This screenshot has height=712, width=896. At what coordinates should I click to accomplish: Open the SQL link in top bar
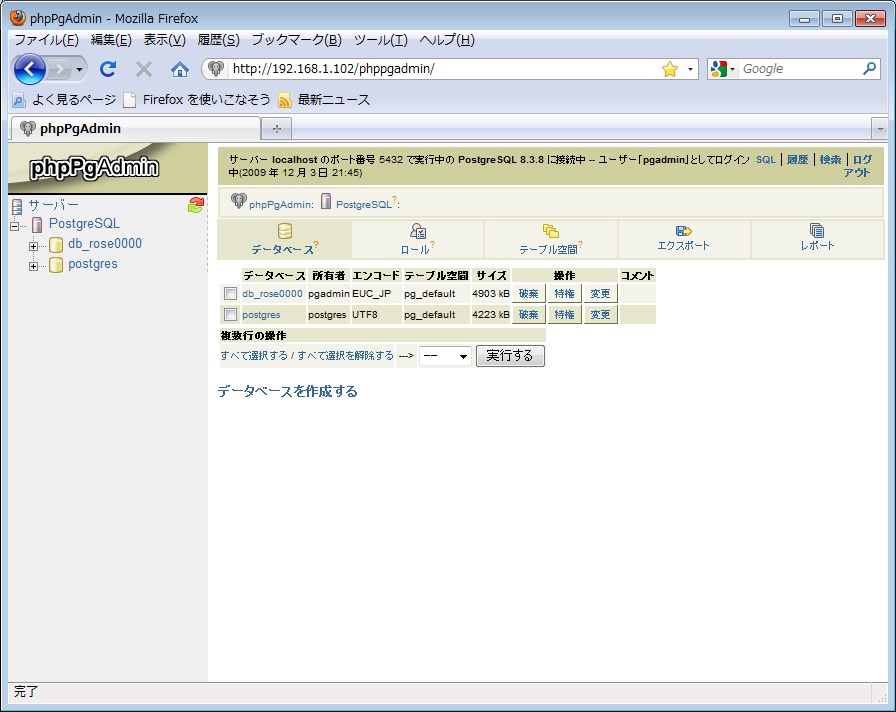(766, 160)
